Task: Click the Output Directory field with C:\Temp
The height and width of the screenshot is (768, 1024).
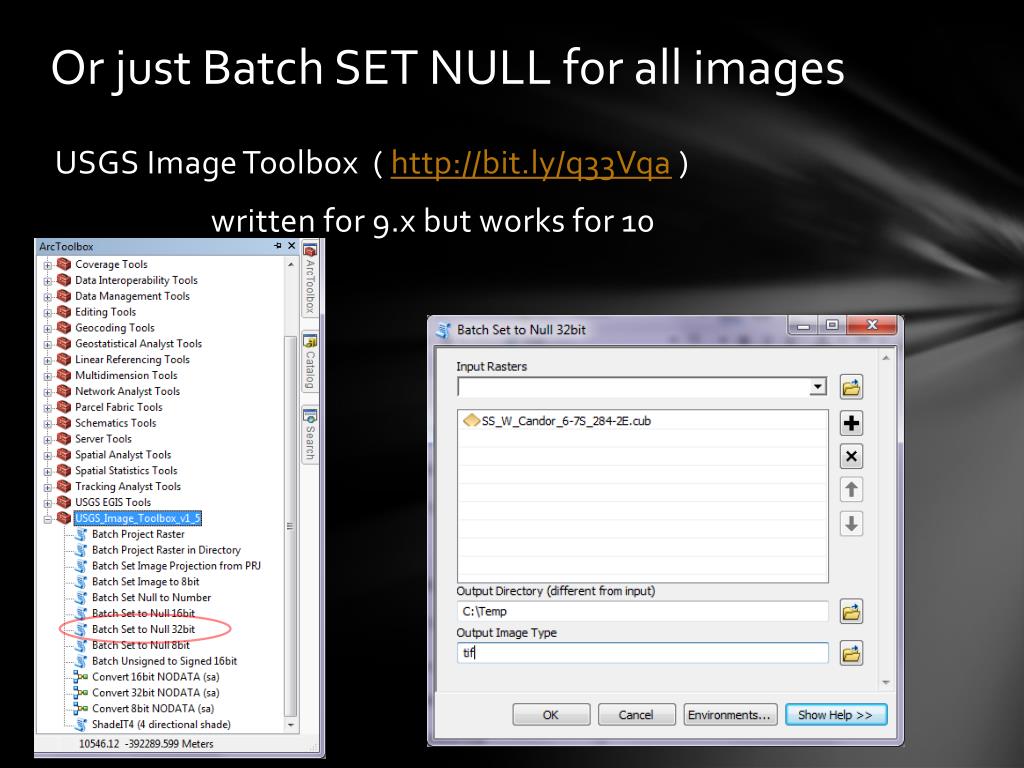Action: (643, 611)
